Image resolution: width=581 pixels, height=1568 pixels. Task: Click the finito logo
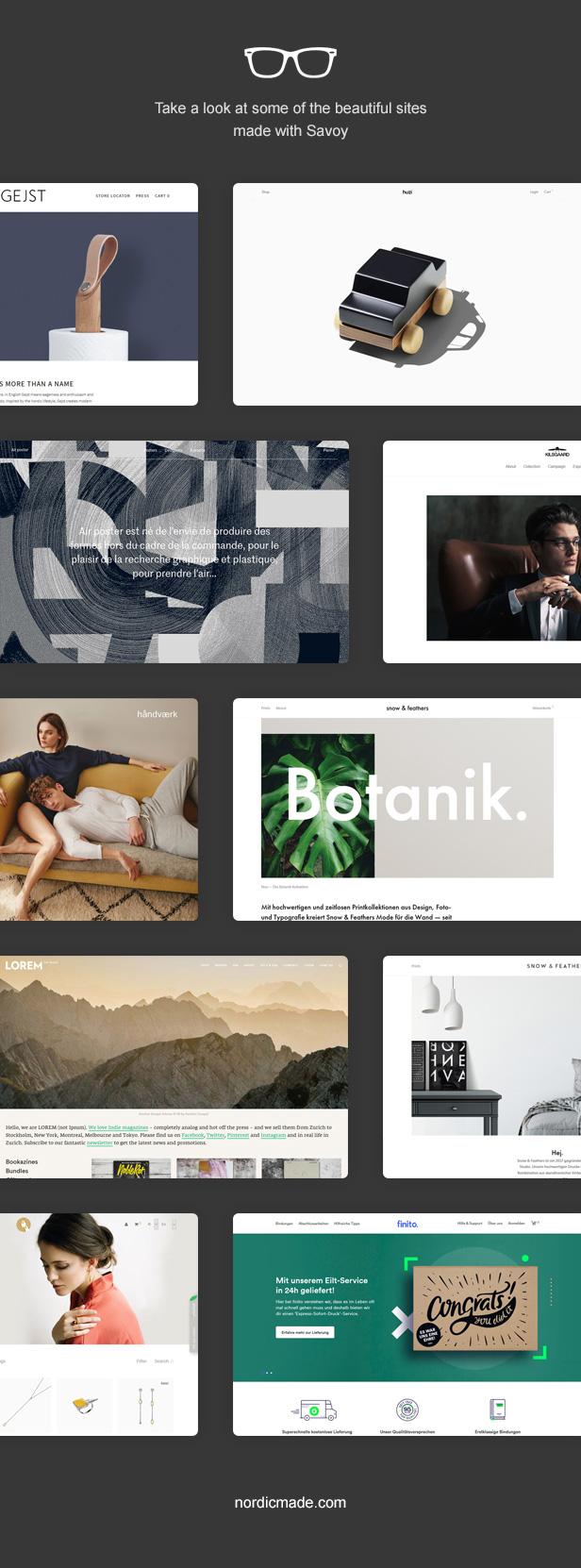click(x=407, y=1224)
